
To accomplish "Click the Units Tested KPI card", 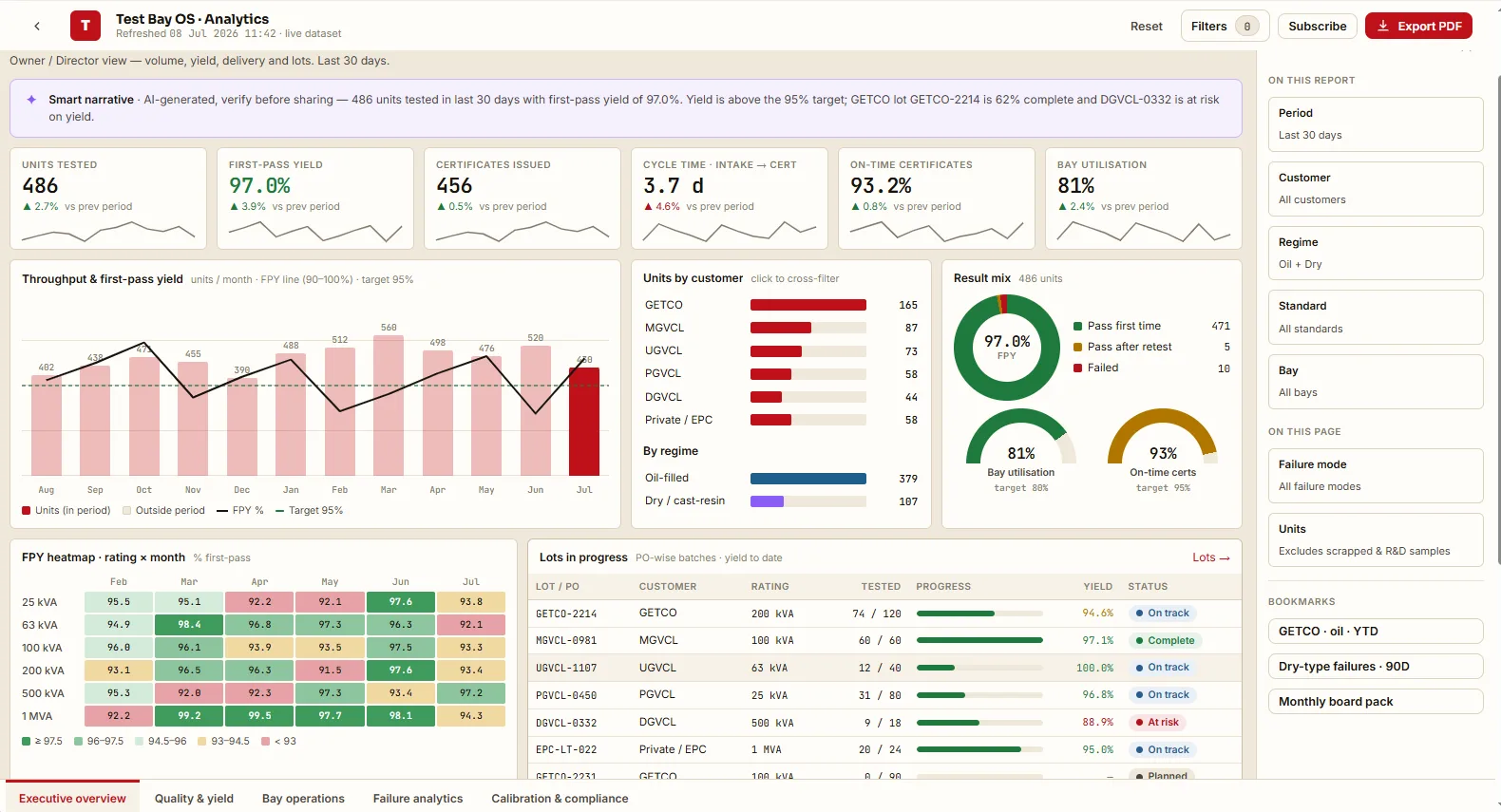I will pyautogui.click(x=108, y=198).
